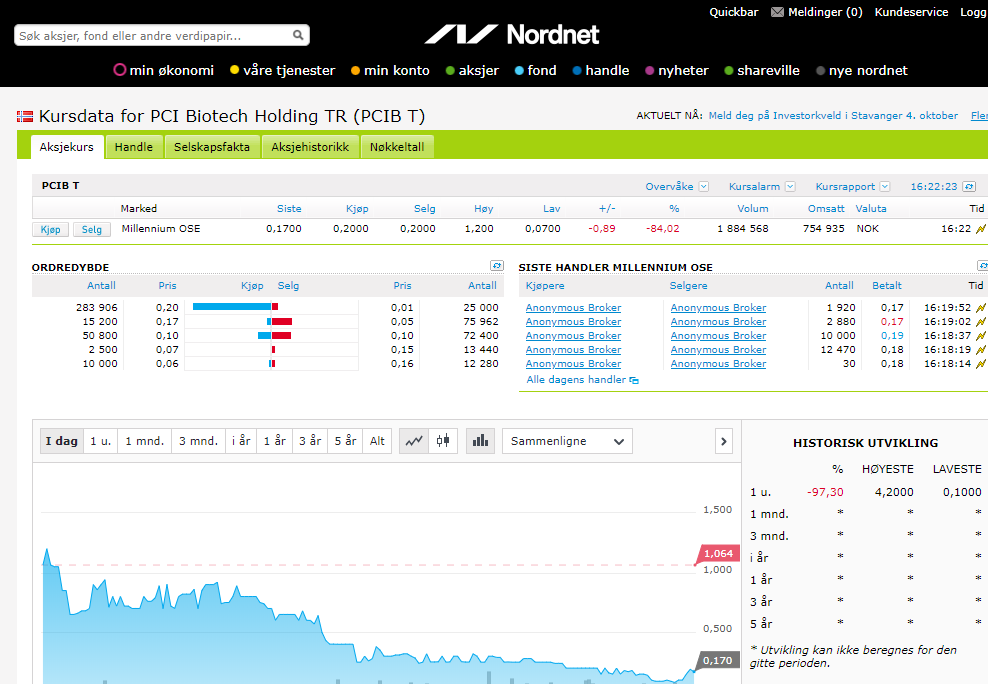Open the Sammenligne dropdown

coord(567,441)
